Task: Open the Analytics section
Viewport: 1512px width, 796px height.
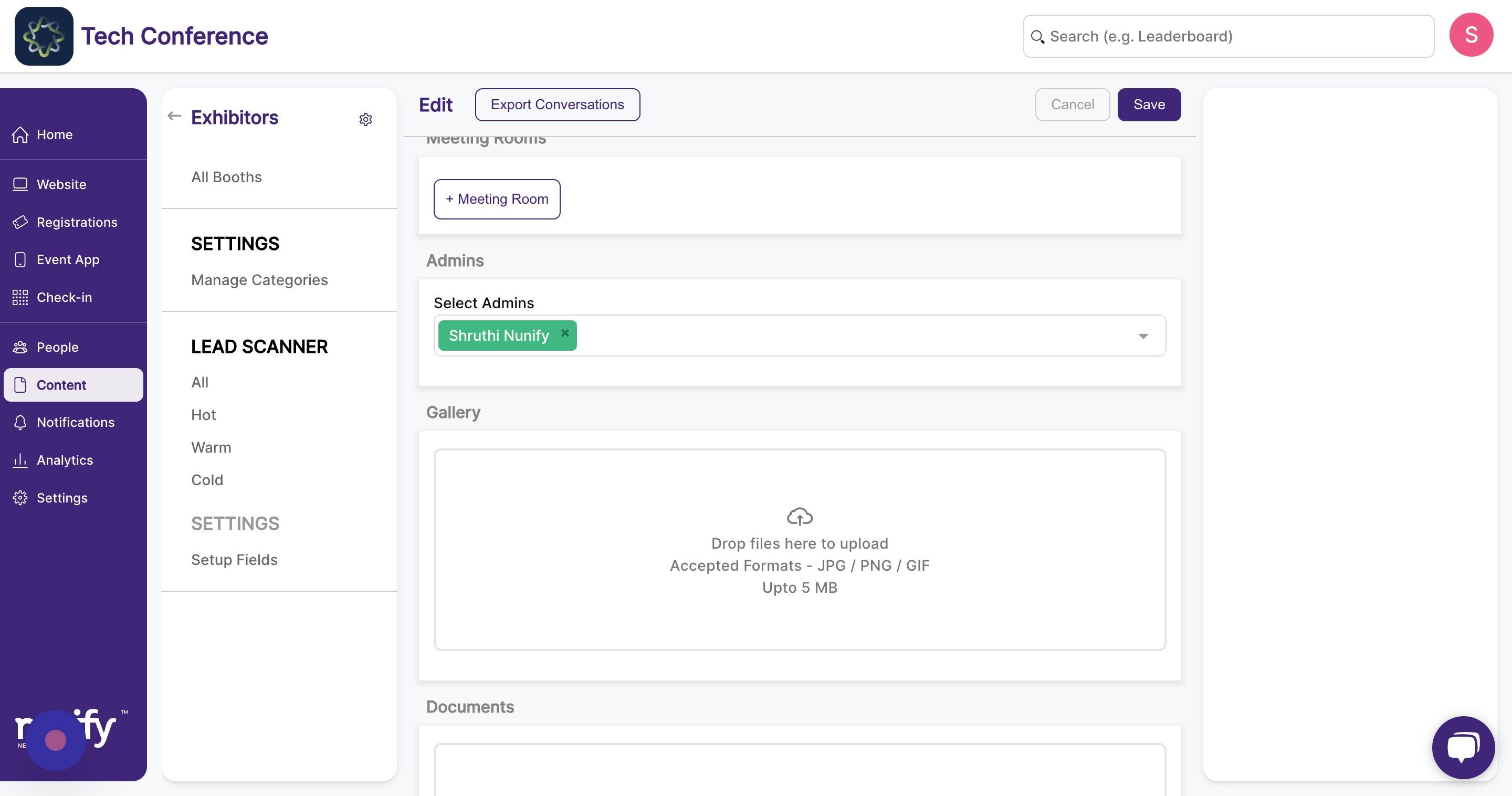Action: coord(65,459)
